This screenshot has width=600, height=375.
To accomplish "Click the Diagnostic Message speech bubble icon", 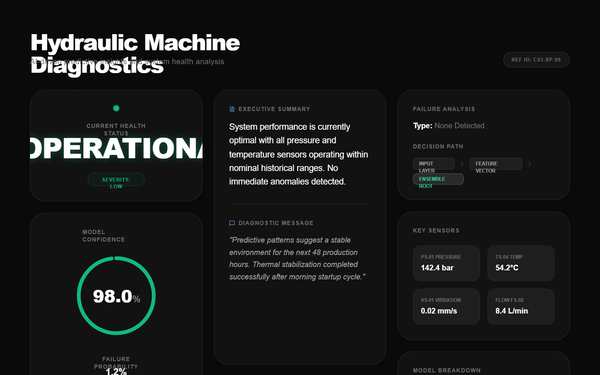I will pyautogui.click(x=232, y=223).
